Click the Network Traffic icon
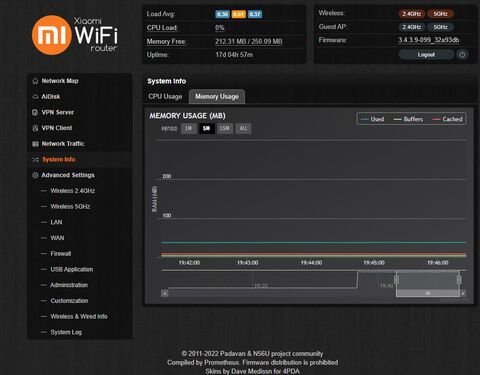Image resolution: width=480 pixels, height=375 pixels. pyautogui.click(x=35, y=144)
